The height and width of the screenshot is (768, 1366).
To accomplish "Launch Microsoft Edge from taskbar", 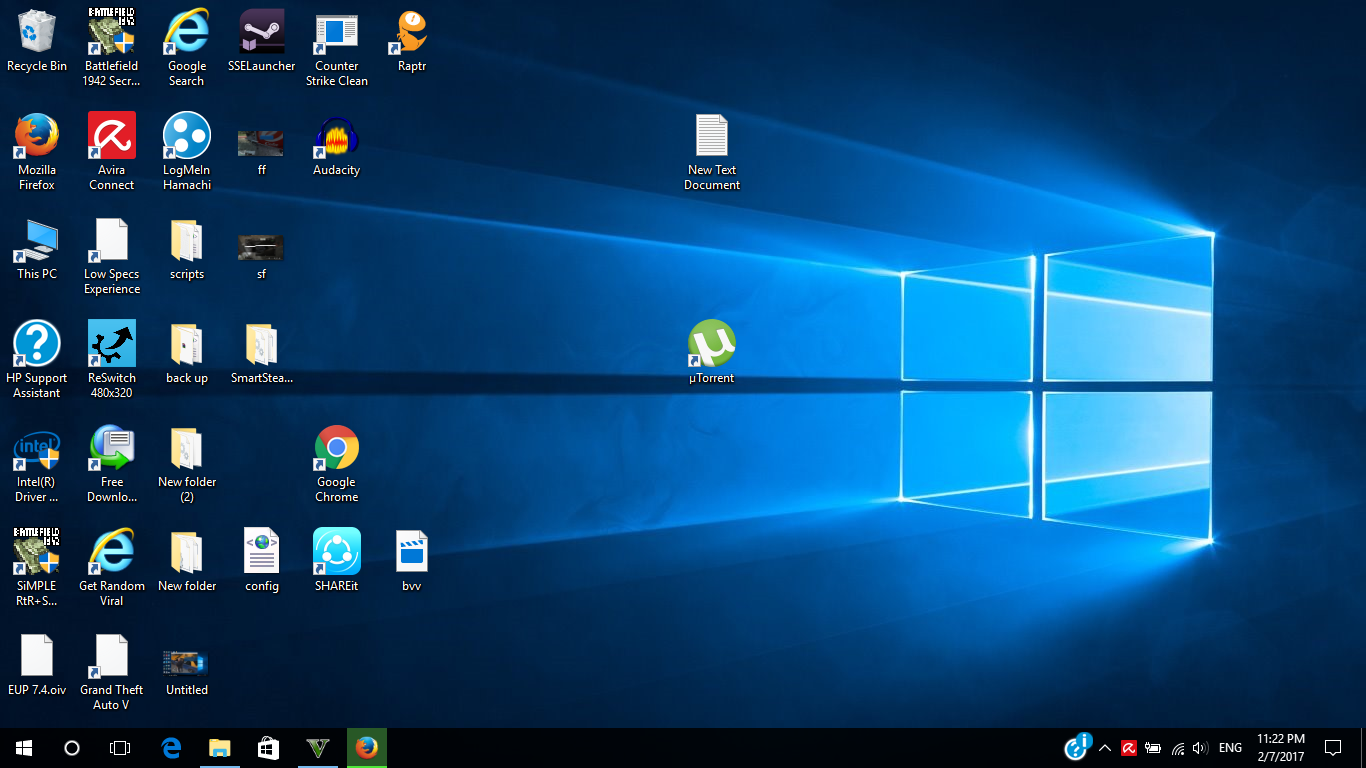I will pos(171,748).
